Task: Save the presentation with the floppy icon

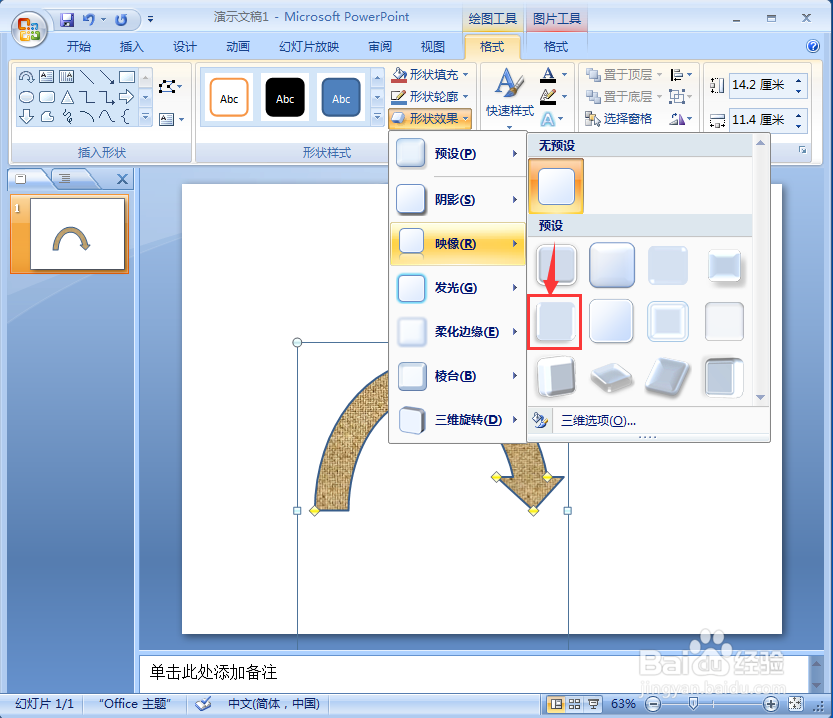Action: [67, 20]
